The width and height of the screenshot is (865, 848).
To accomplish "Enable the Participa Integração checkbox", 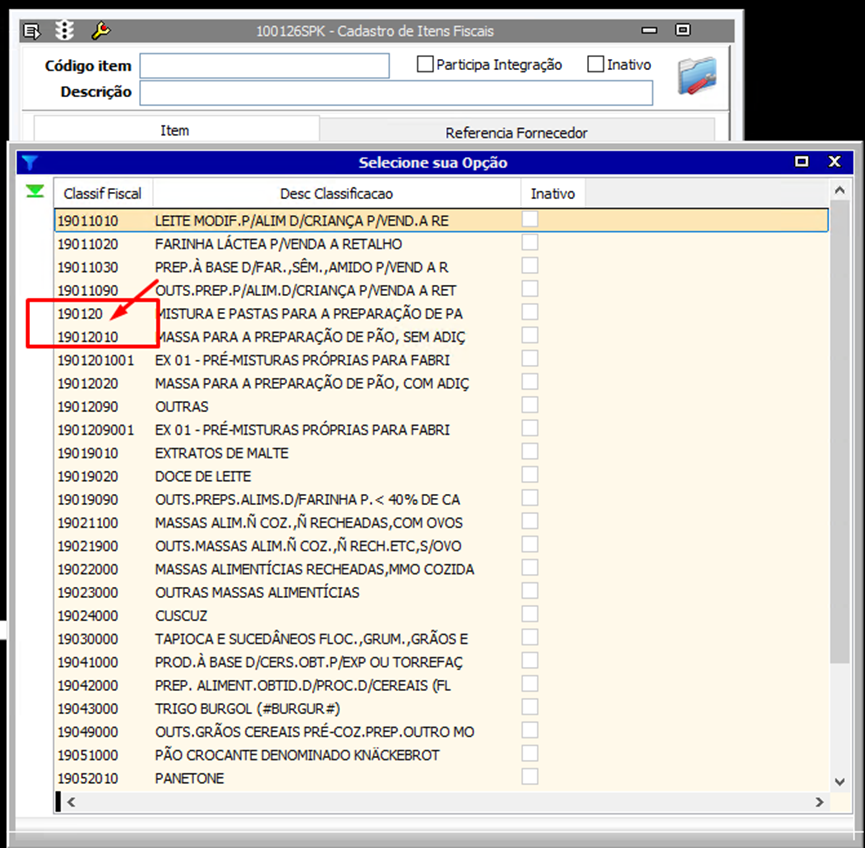I will pyautogui.click(x=425, y=65).
